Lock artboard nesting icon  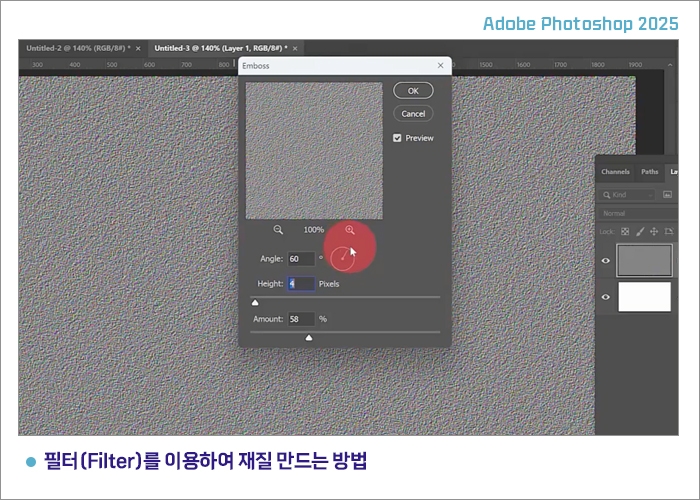pyautogui.click(x=669, y=231)
